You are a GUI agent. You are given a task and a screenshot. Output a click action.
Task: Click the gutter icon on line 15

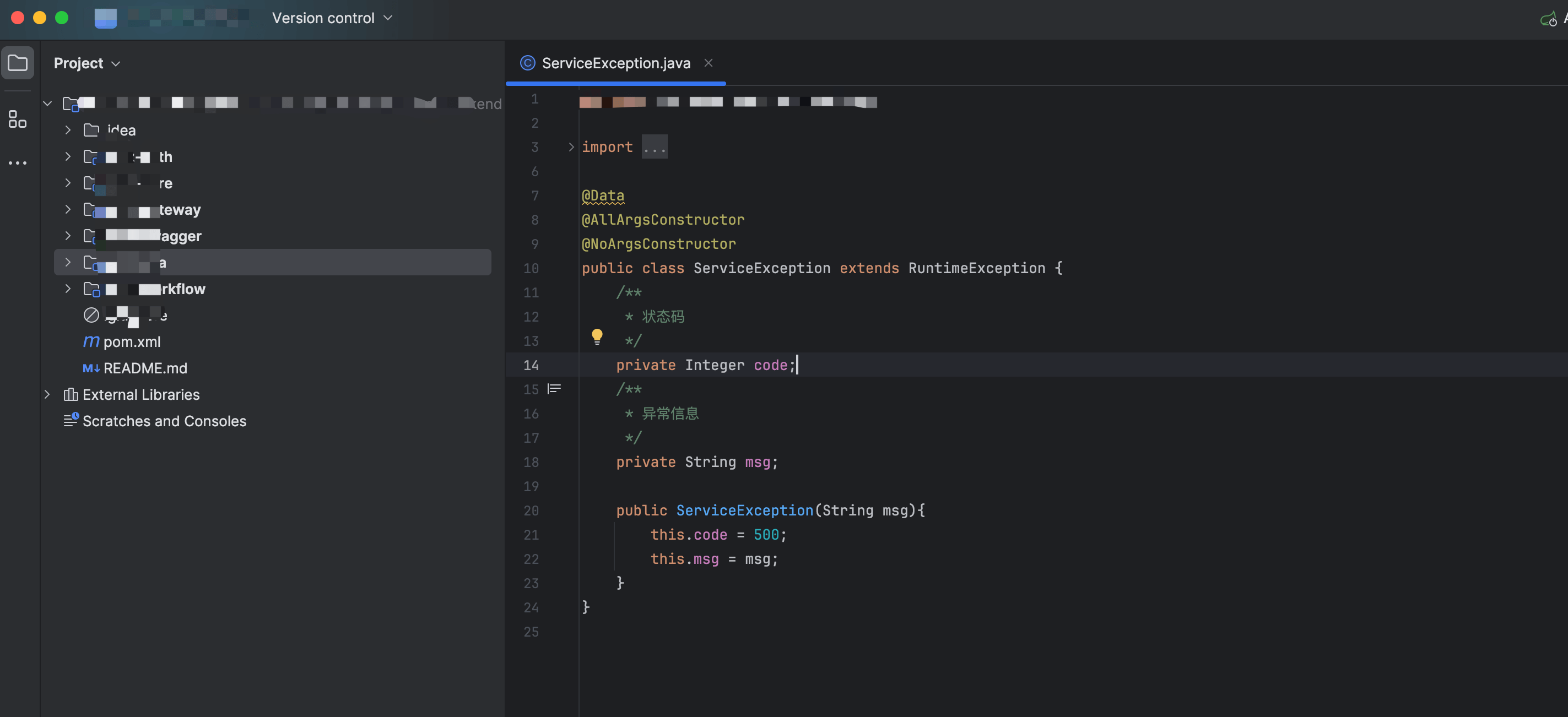tap(554, 389)
